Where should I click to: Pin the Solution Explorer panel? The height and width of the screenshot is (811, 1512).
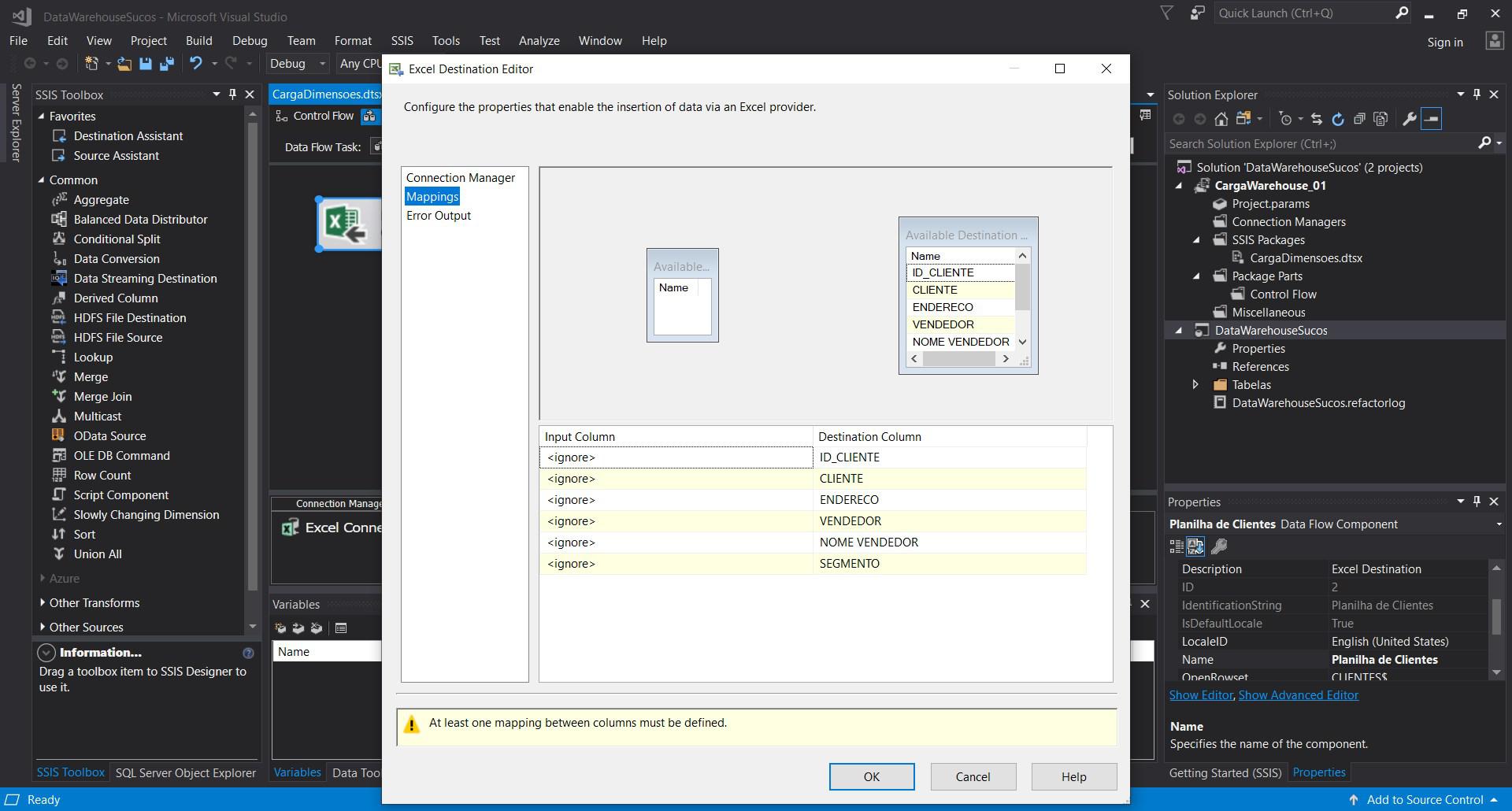point(1477,94)
